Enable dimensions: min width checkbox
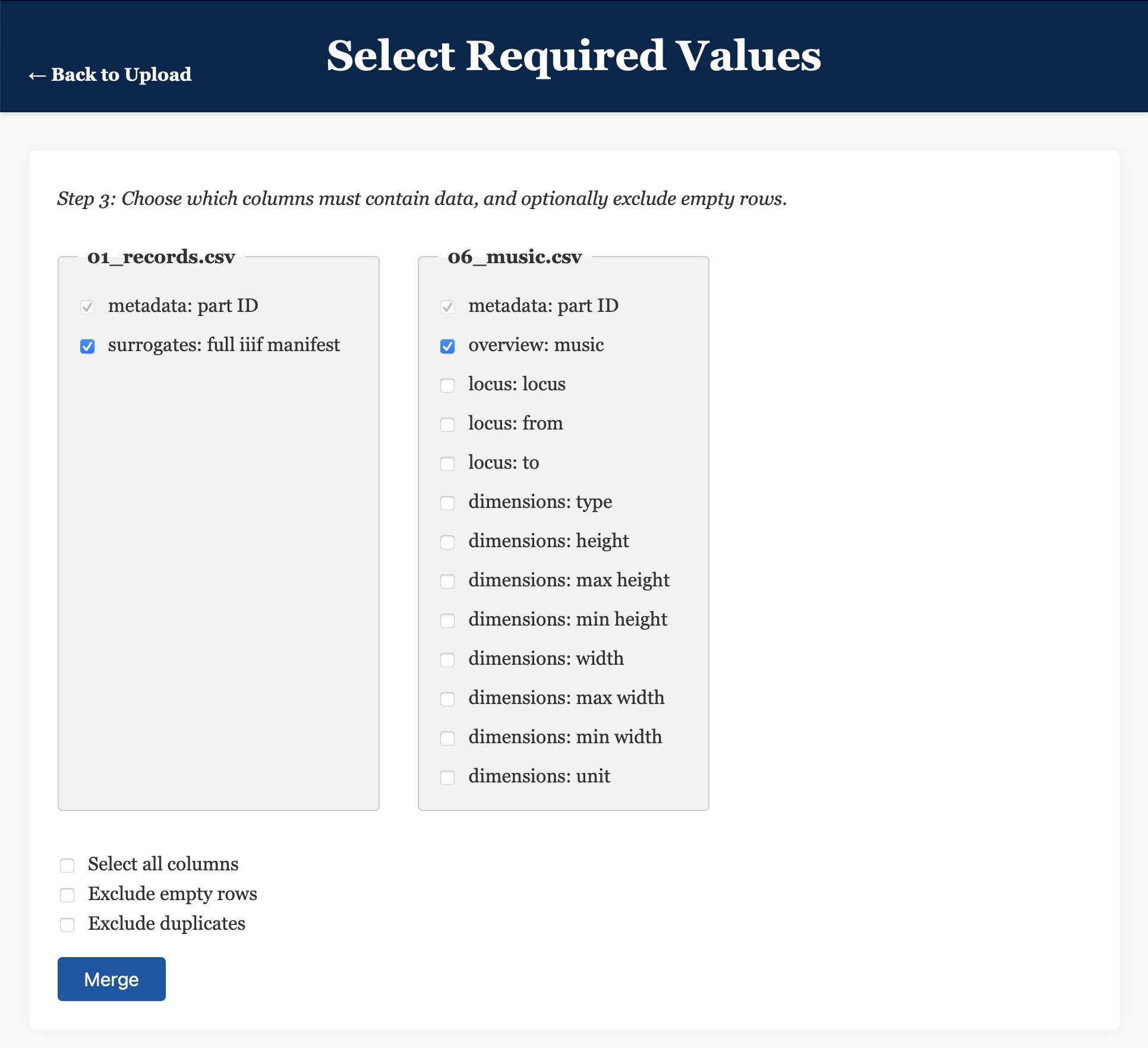 [x=447, y=738]
